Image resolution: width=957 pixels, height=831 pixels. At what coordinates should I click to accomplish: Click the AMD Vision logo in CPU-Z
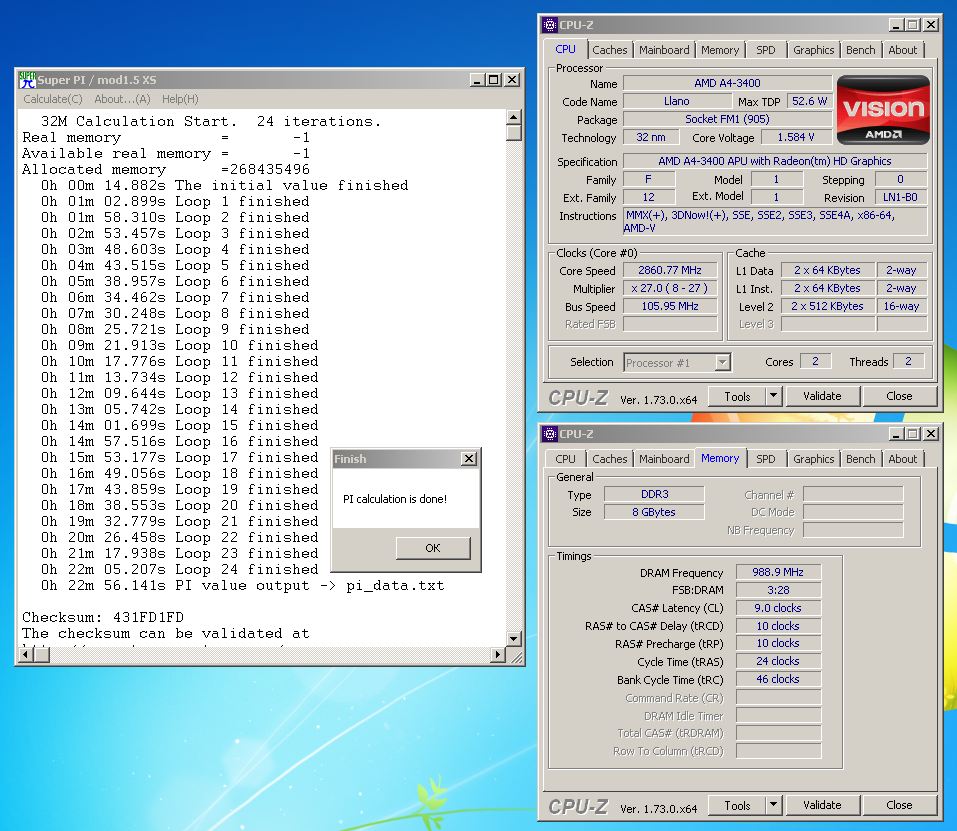tap(883, 110)
